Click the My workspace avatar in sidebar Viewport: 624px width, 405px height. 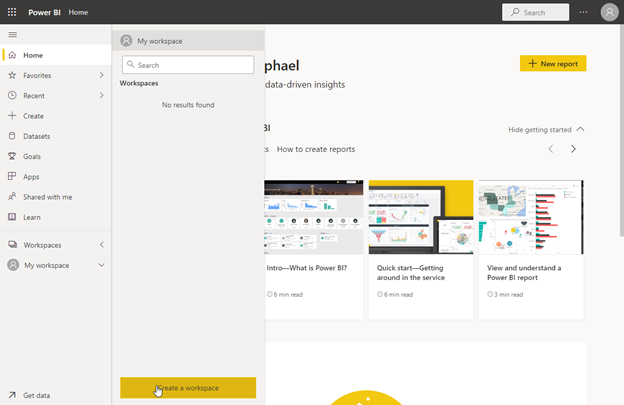(13, 265)
